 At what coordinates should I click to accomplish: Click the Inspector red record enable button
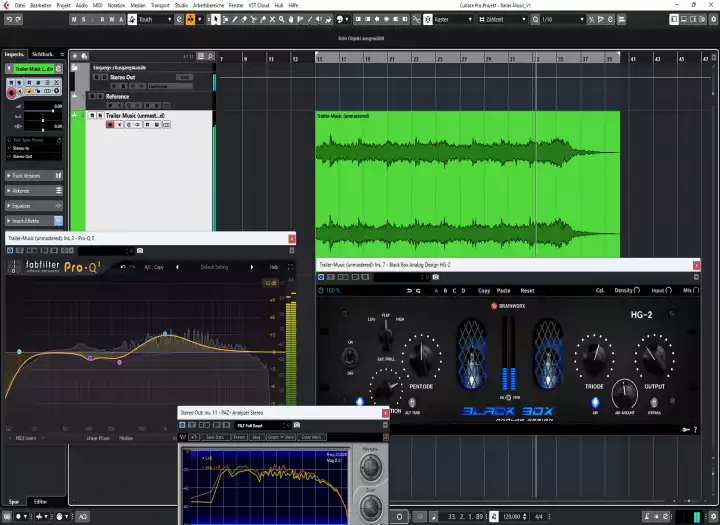coord(11,93)
